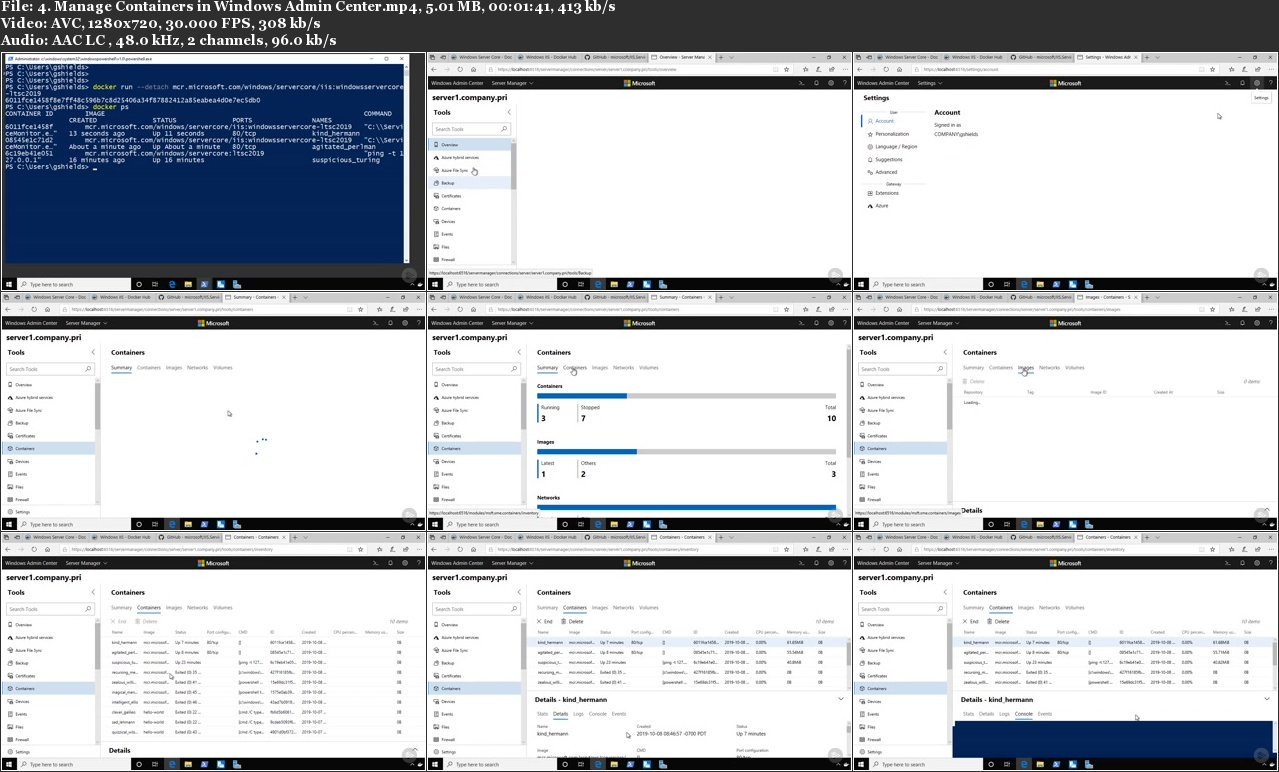Collapse Details chevron in the Console frame
This screenshot has width=1279, height=772.
tap(1267, 699)
